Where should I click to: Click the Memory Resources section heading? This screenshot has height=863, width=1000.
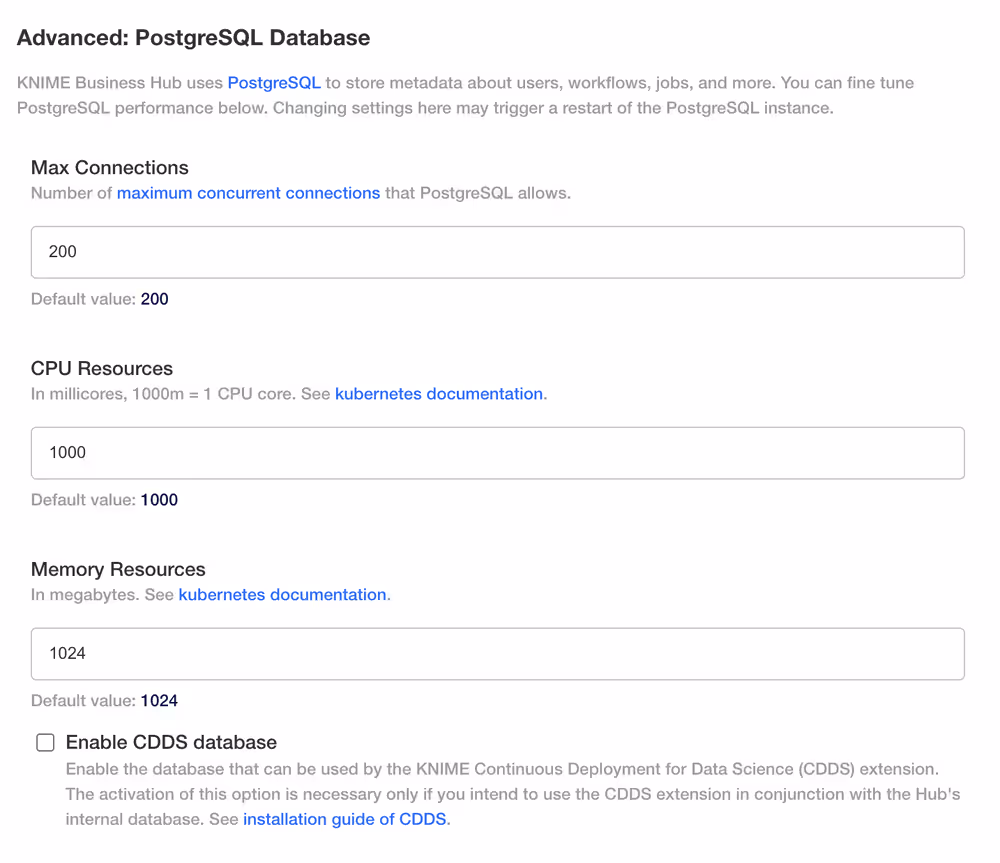click(117, 569)
